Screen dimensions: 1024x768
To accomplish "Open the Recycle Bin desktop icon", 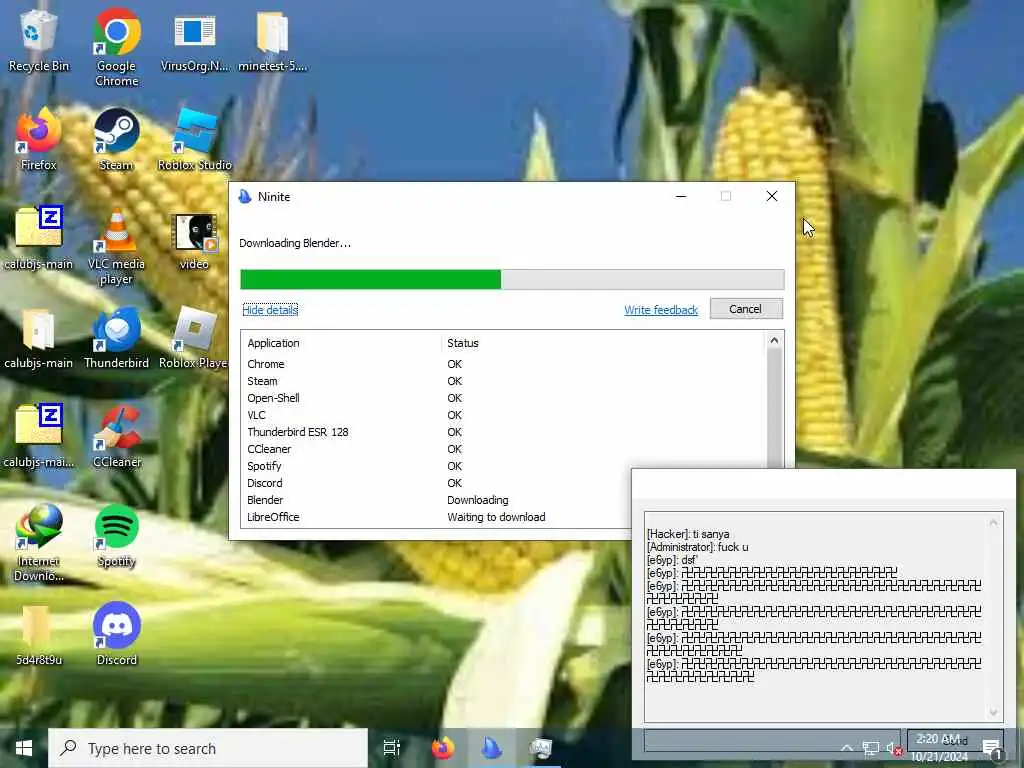I will click(39, 40).
